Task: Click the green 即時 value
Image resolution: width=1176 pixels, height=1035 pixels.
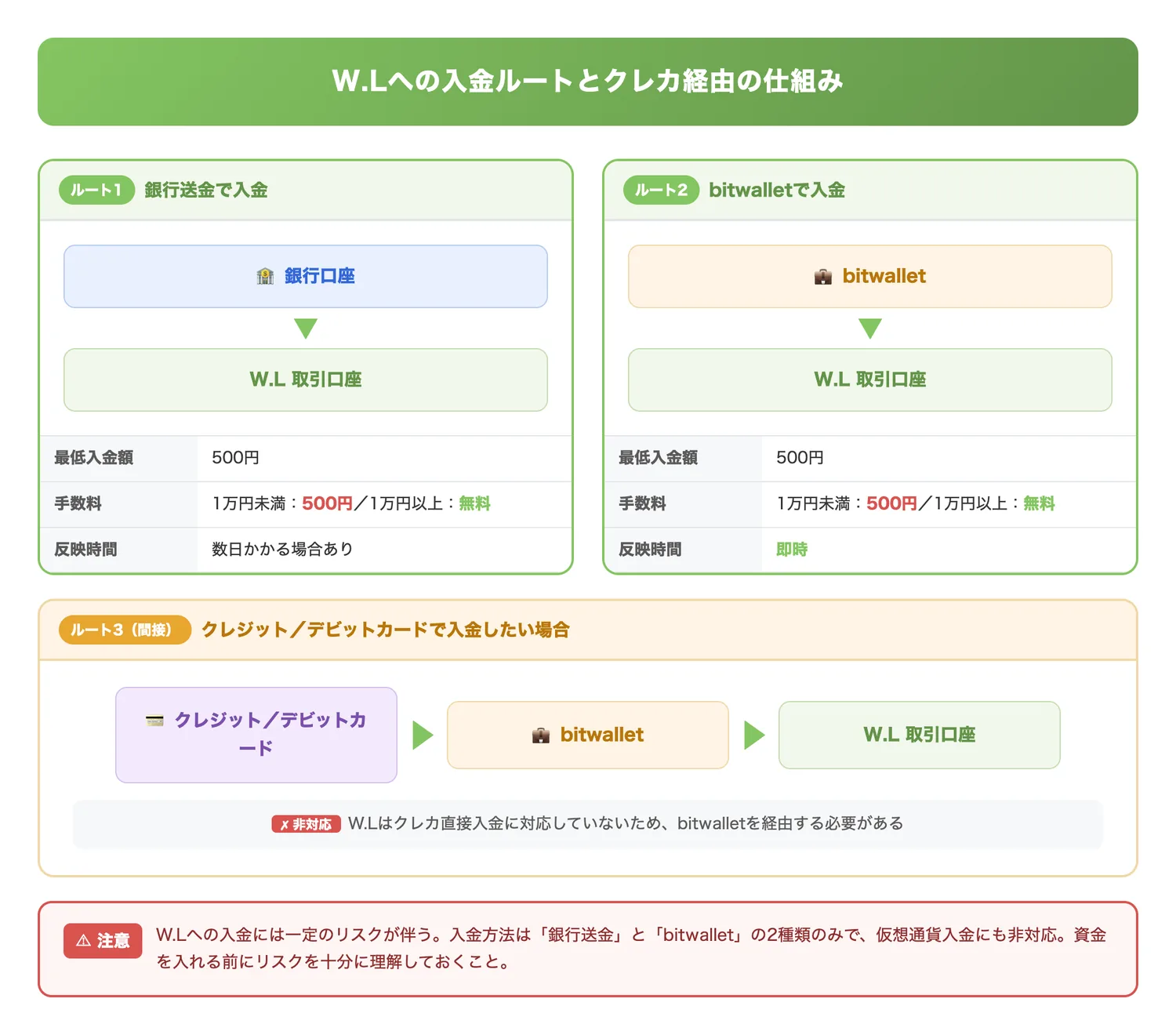Action: (792, 550)
